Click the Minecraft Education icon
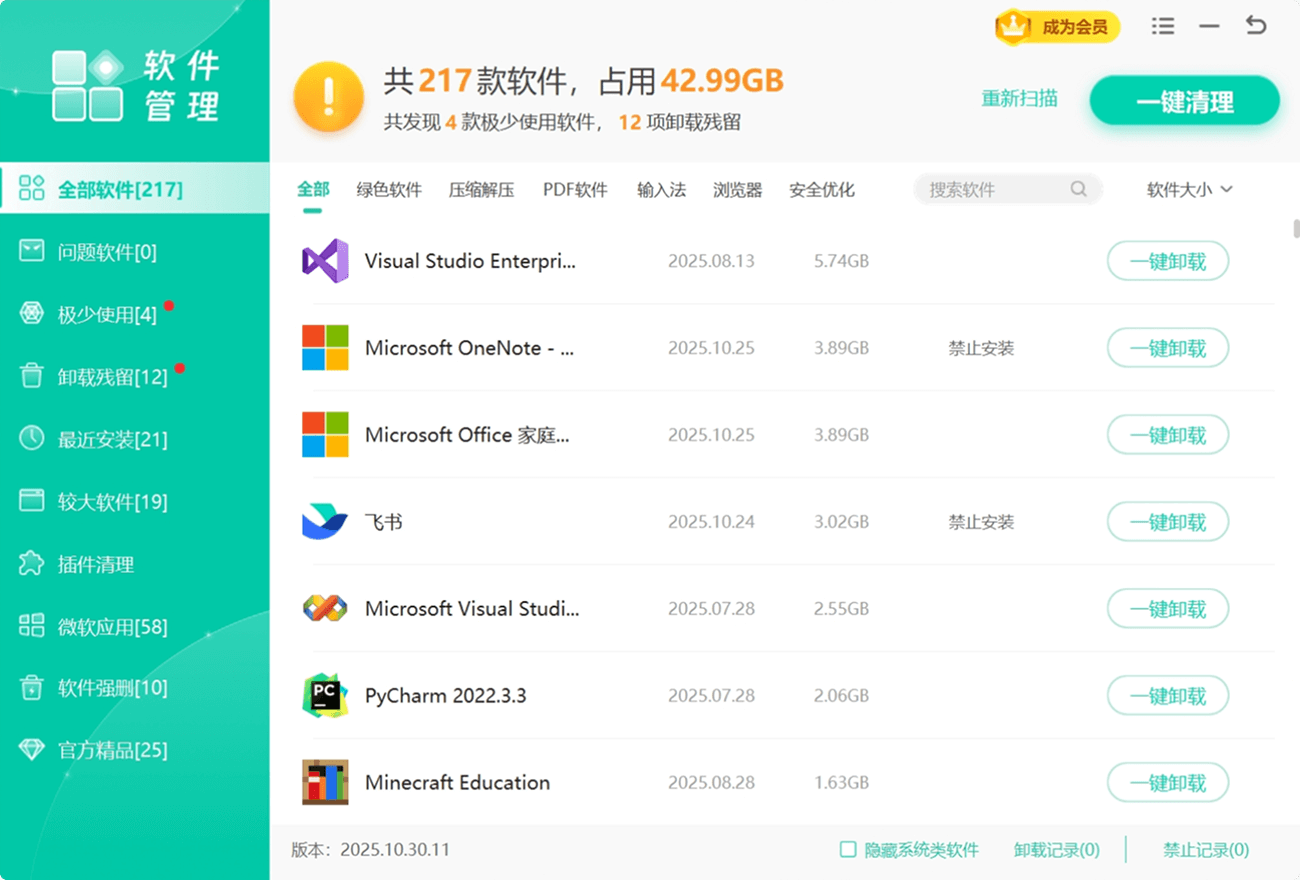 click(x=325, y=782)
